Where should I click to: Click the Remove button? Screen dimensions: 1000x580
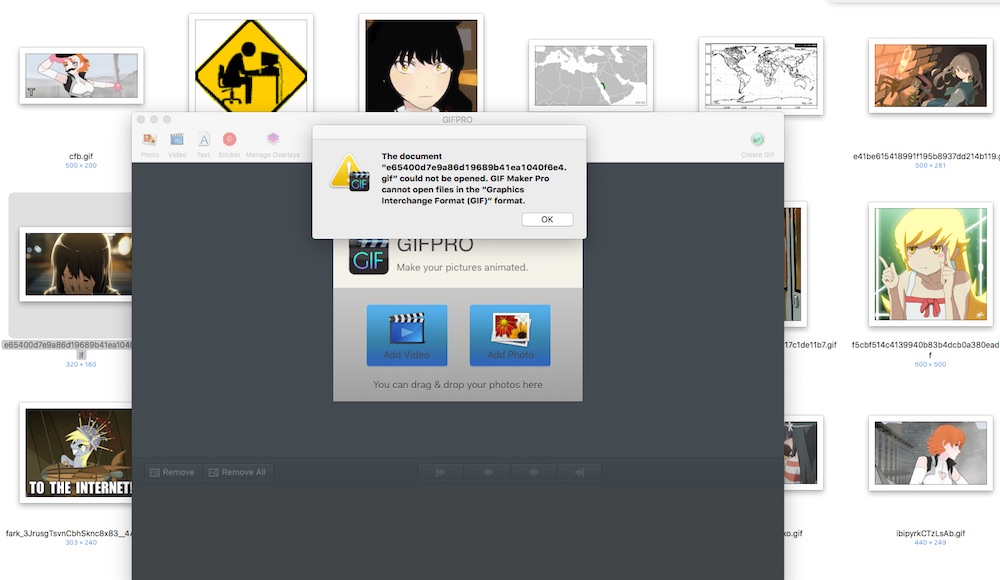pos(172,472)
